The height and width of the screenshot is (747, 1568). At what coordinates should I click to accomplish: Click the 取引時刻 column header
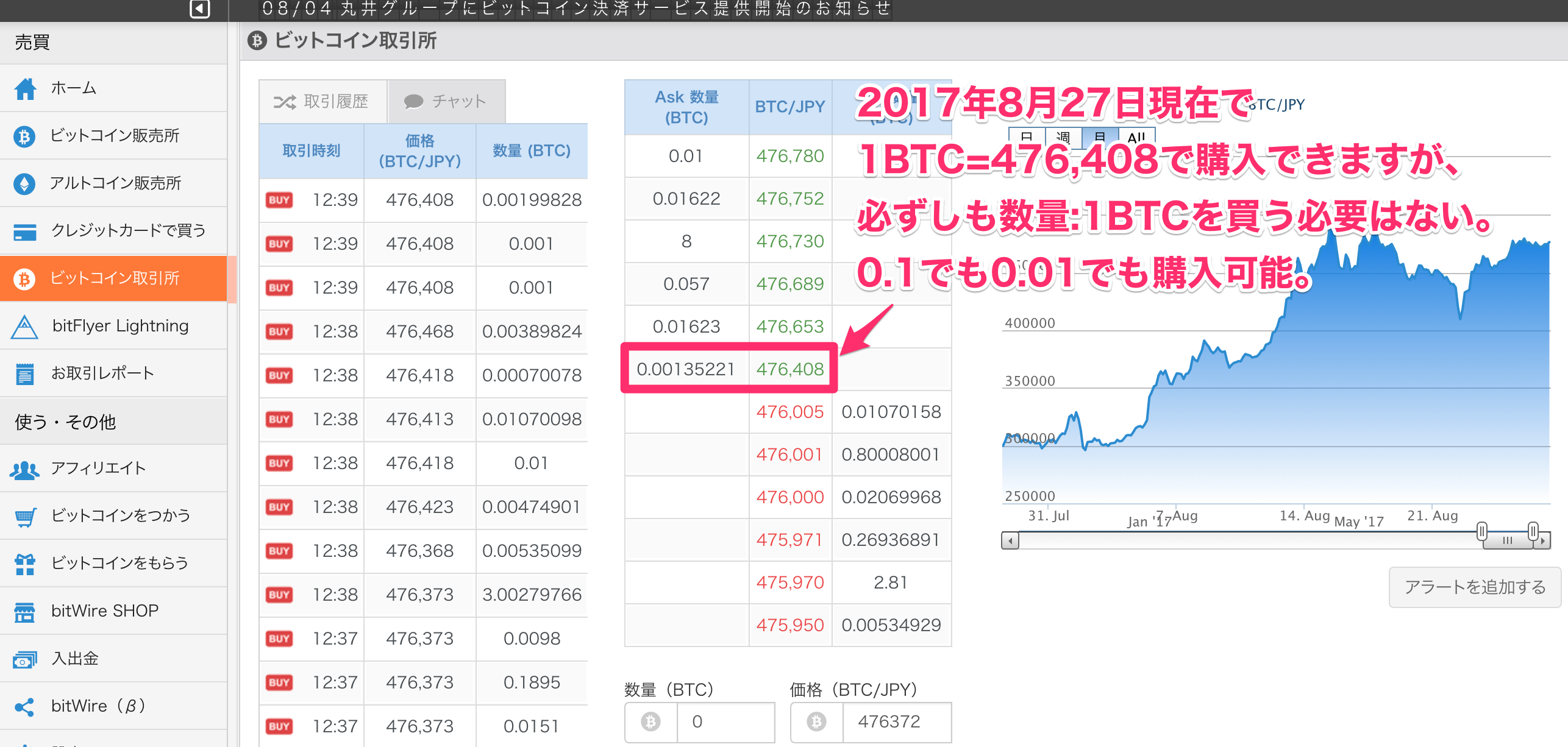pyautogui.click(x=312, y=151)
